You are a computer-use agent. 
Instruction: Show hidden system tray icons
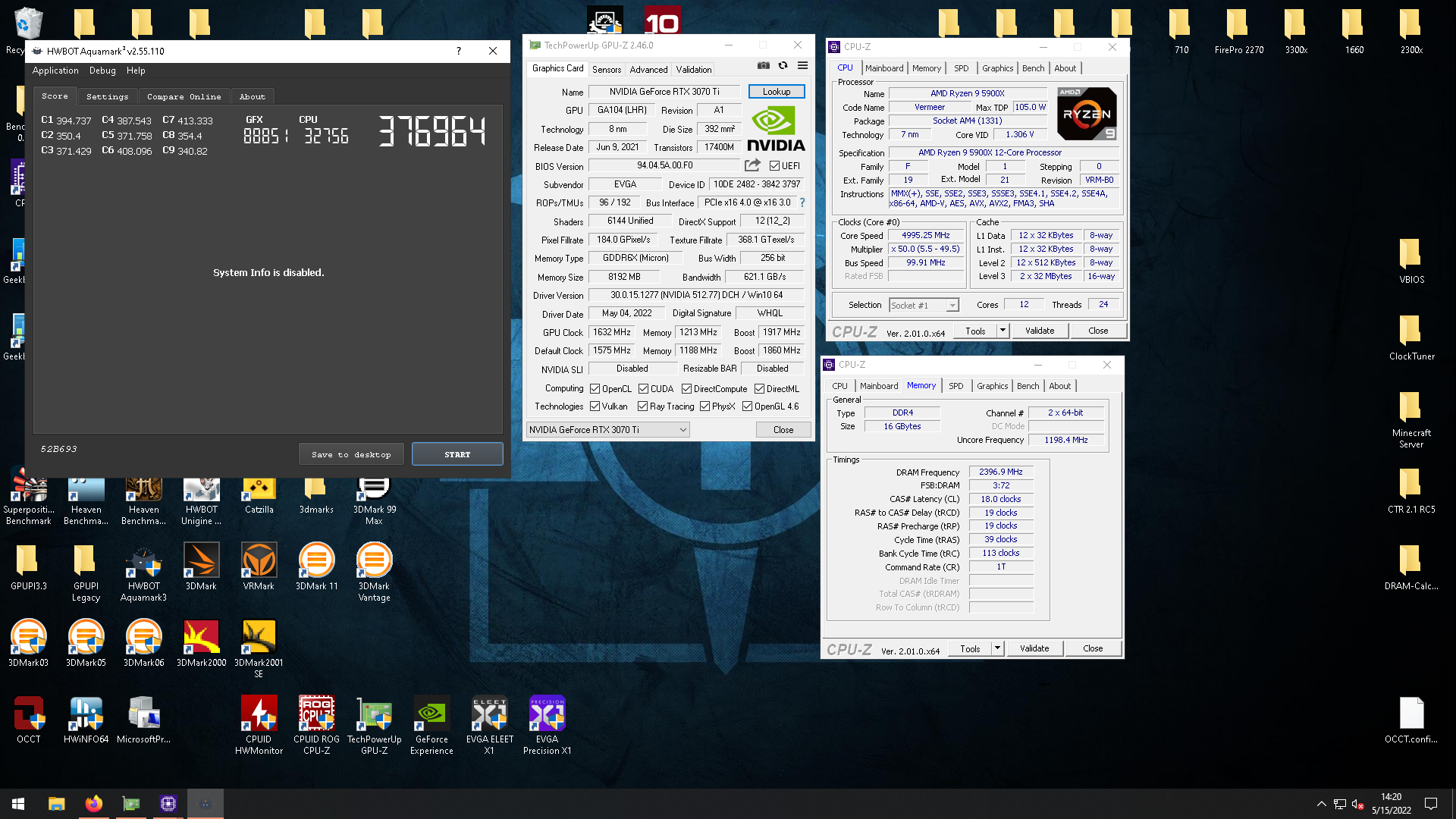tap(1321, 804)
